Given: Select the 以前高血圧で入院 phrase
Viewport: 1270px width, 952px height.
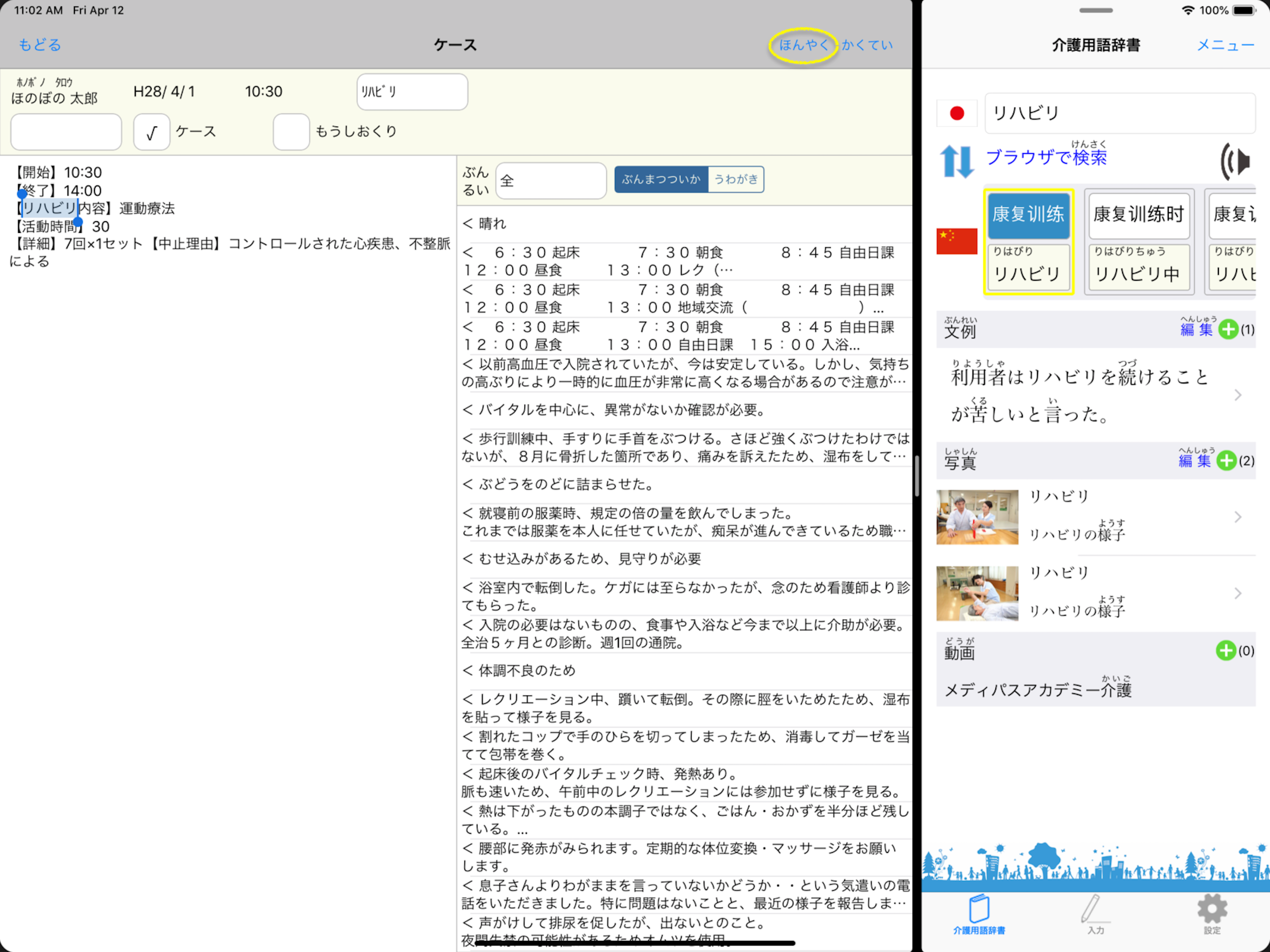Looking at the screenshot, I should 684,373.
